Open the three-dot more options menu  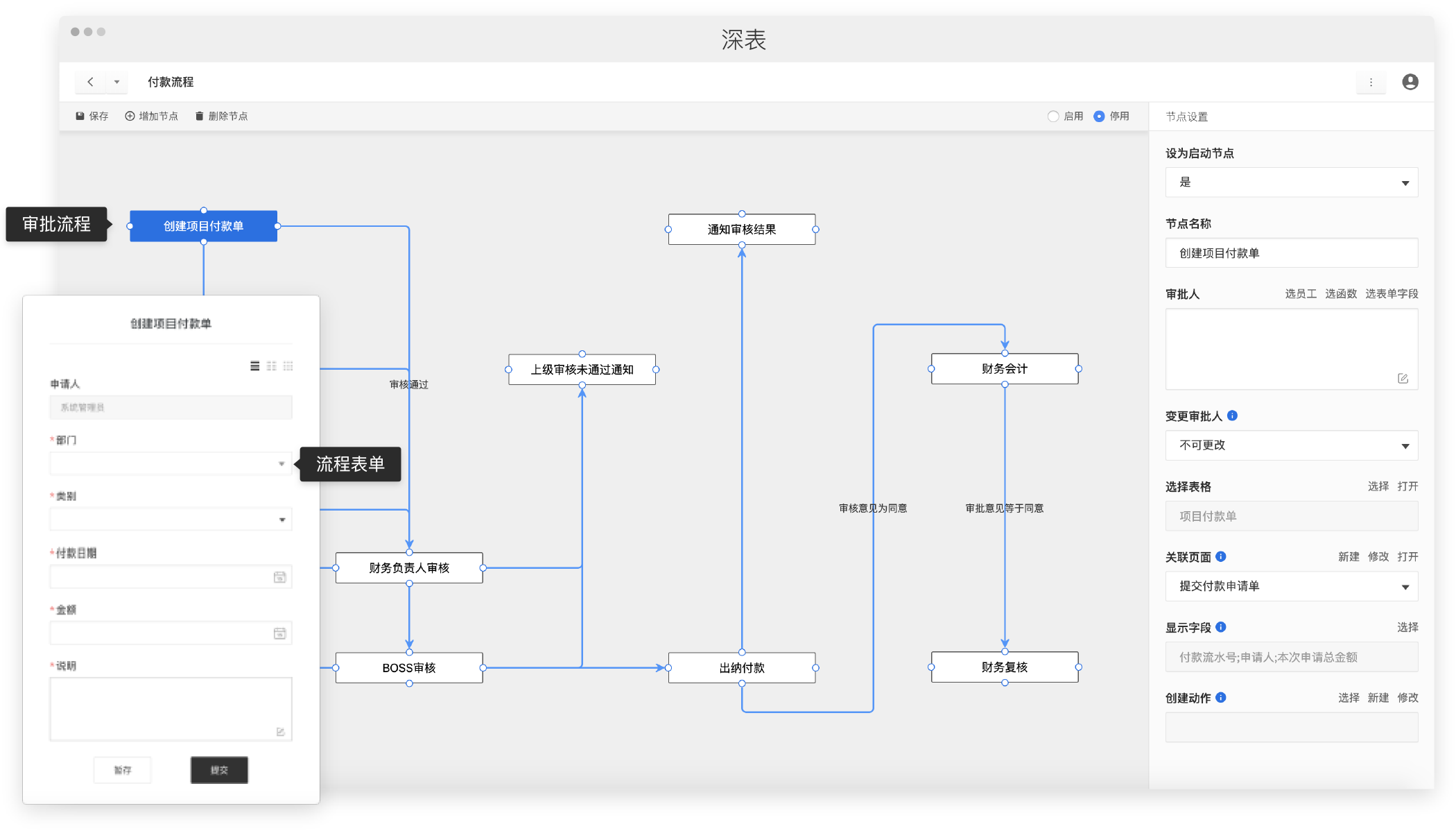pyautogui.click(x=1370, y=82)
